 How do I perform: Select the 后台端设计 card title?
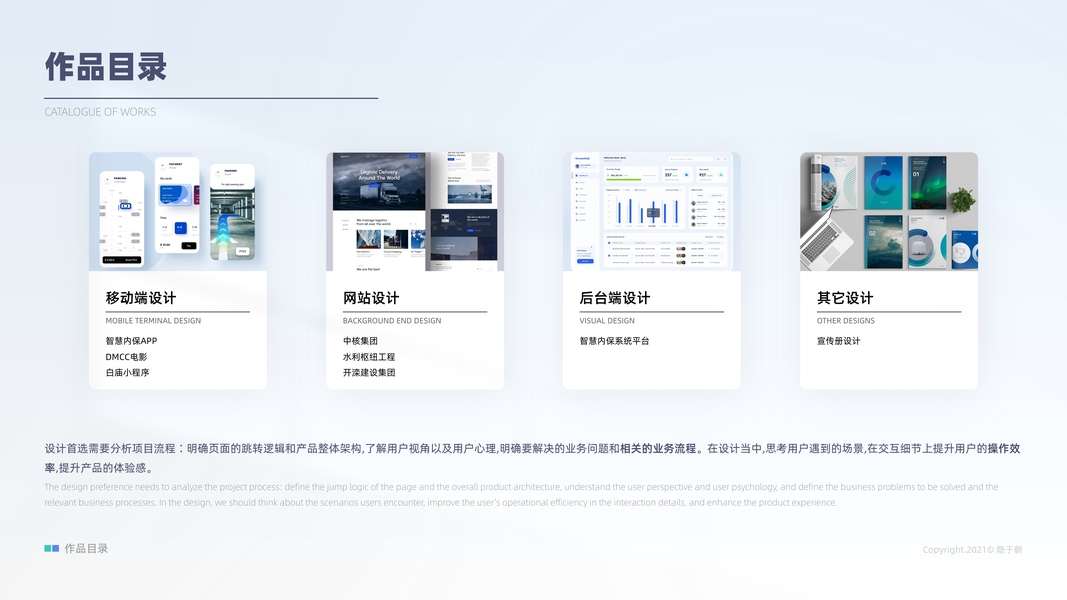(x=614, y=298)
